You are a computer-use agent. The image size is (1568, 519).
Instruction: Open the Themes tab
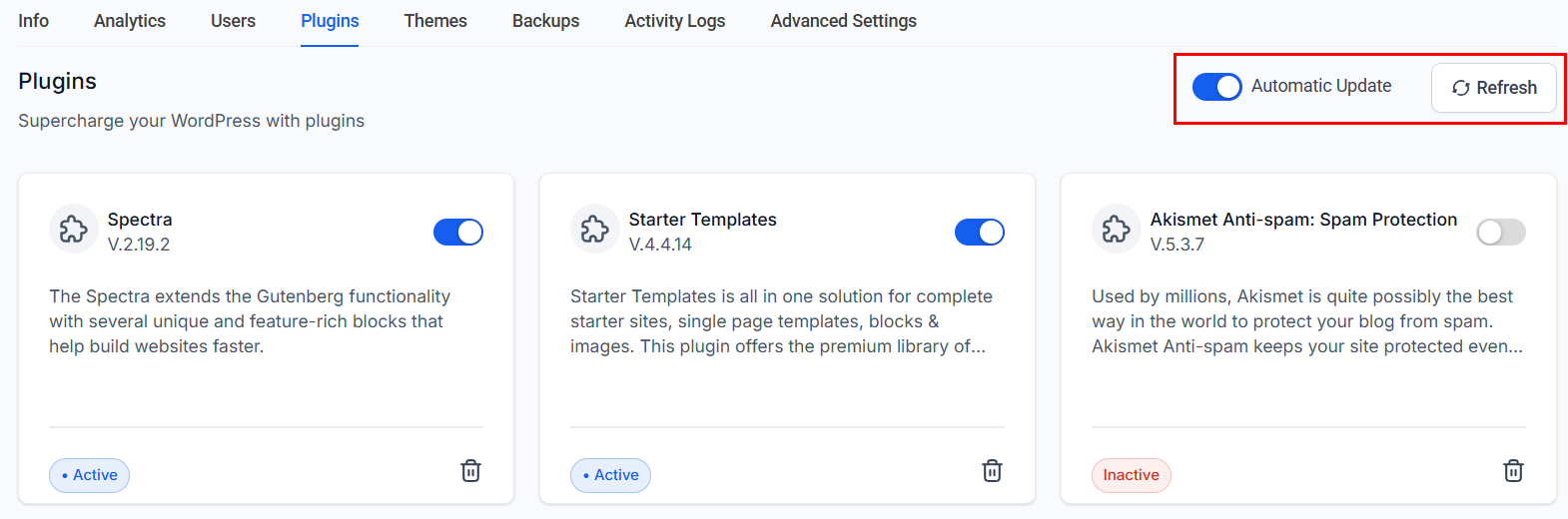point(435,21)
